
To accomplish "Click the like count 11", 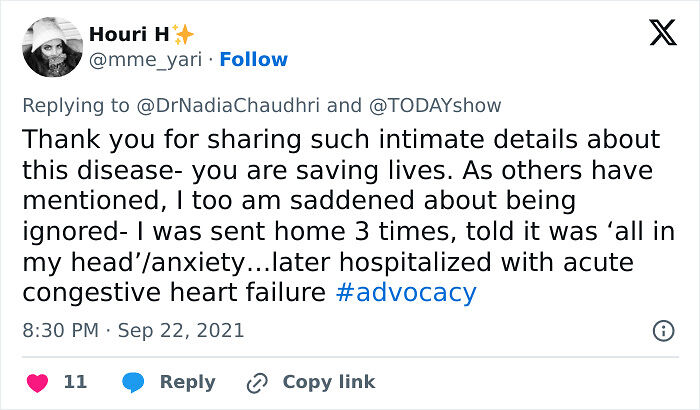I will tap(75, 382).
